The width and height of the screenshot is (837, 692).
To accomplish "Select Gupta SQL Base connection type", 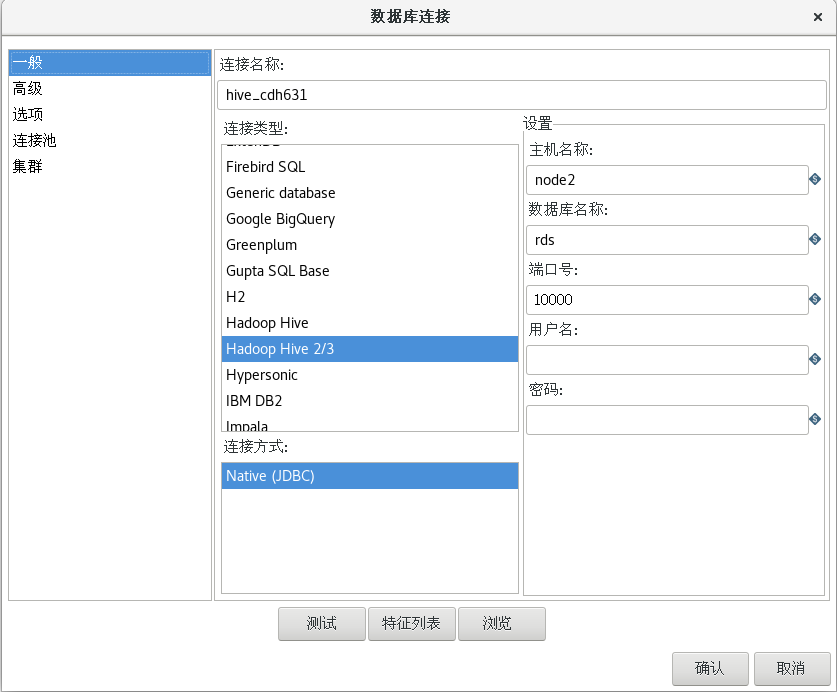I will pos(370,271).
